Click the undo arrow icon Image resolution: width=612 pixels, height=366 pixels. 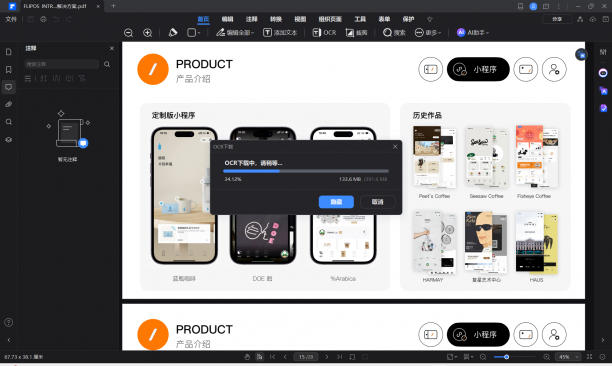coord(56,19)
